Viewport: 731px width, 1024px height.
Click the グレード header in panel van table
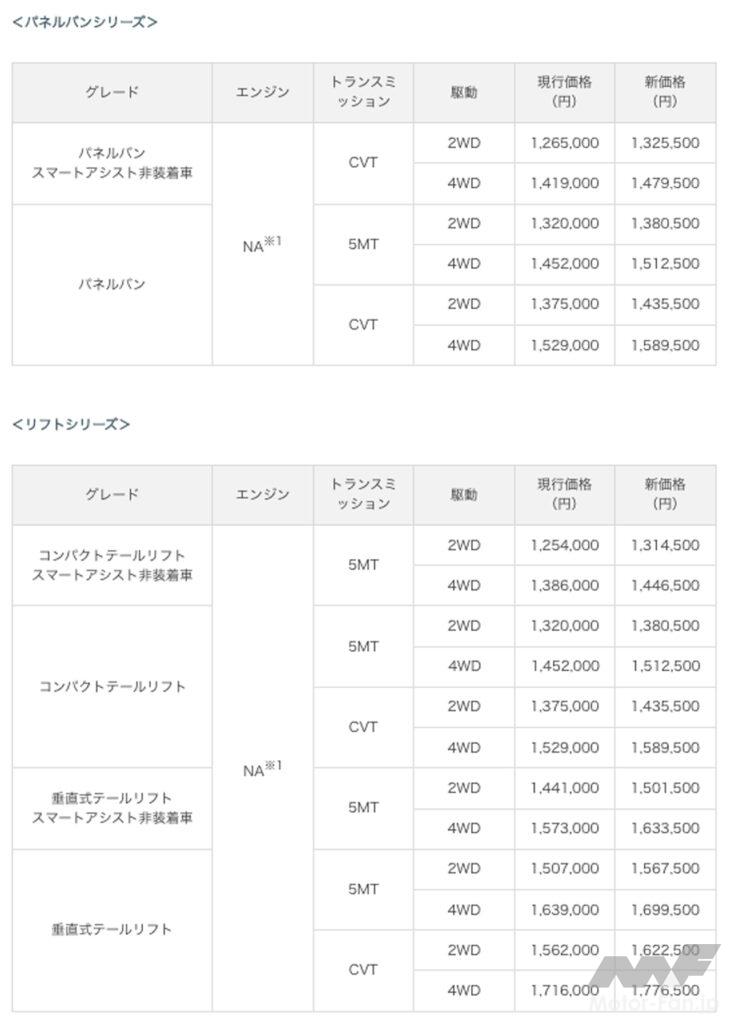112,92
